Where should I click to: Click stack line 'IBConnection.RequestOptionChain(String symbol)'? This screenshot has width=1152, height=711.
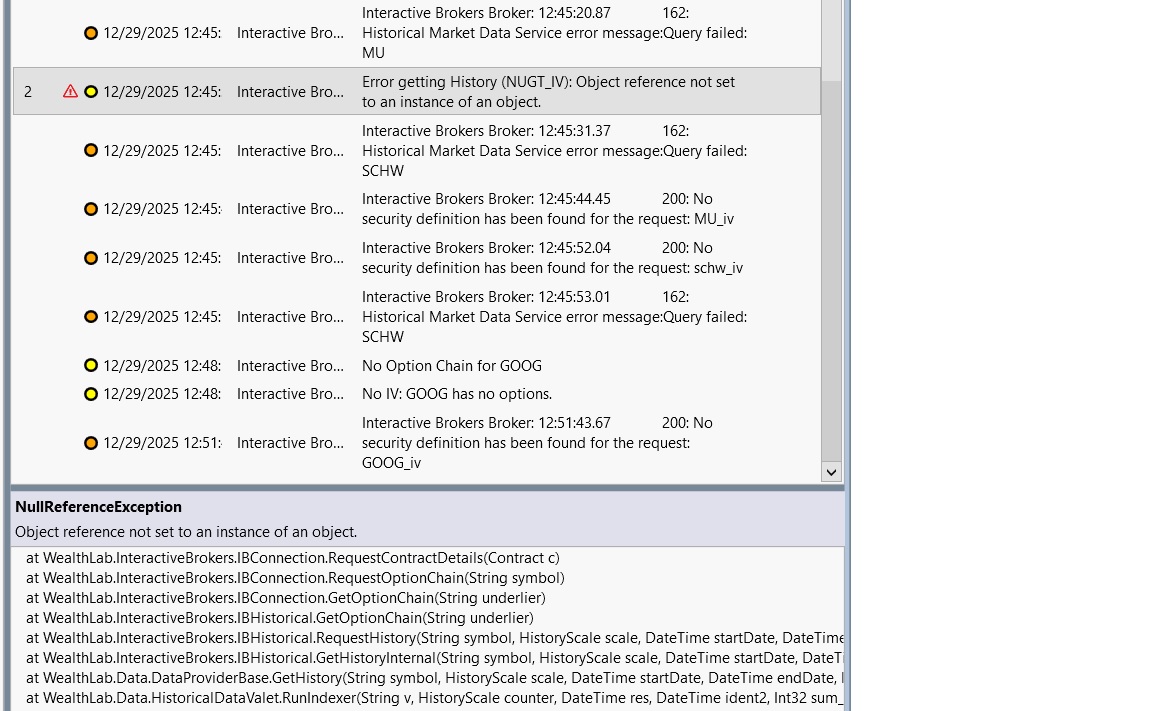pyautogui.click(x=295, y=578)
